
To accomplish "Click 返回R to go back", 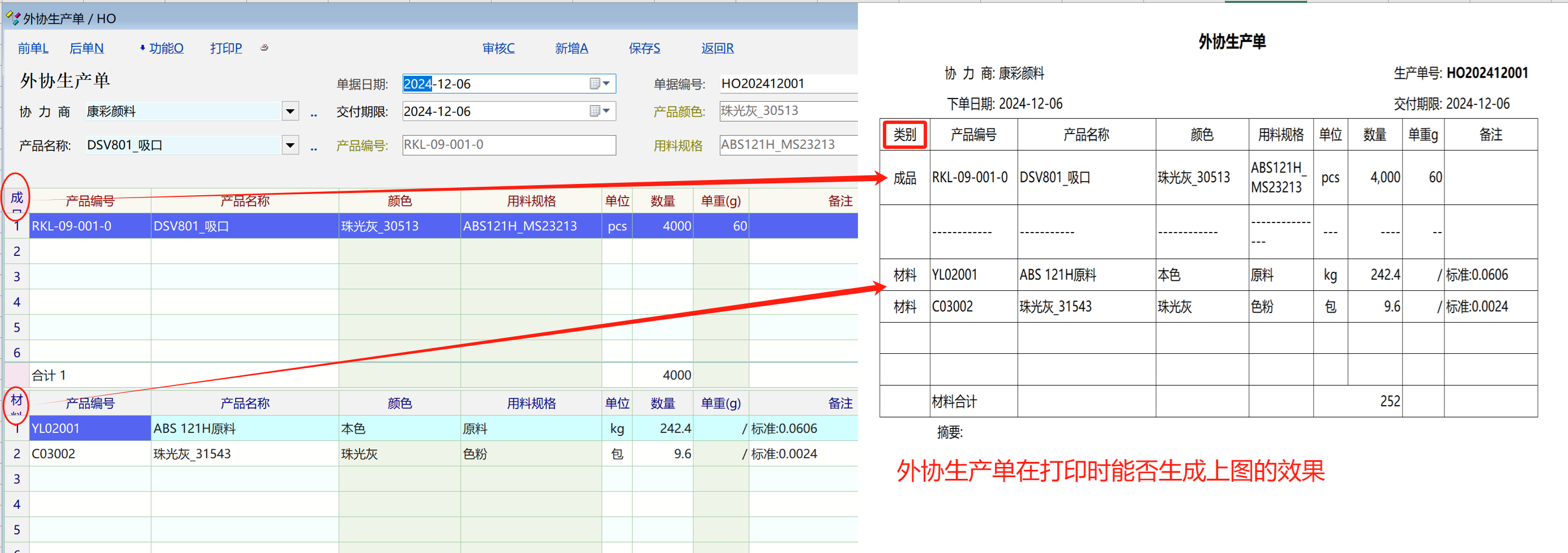I will pos(717,48).
